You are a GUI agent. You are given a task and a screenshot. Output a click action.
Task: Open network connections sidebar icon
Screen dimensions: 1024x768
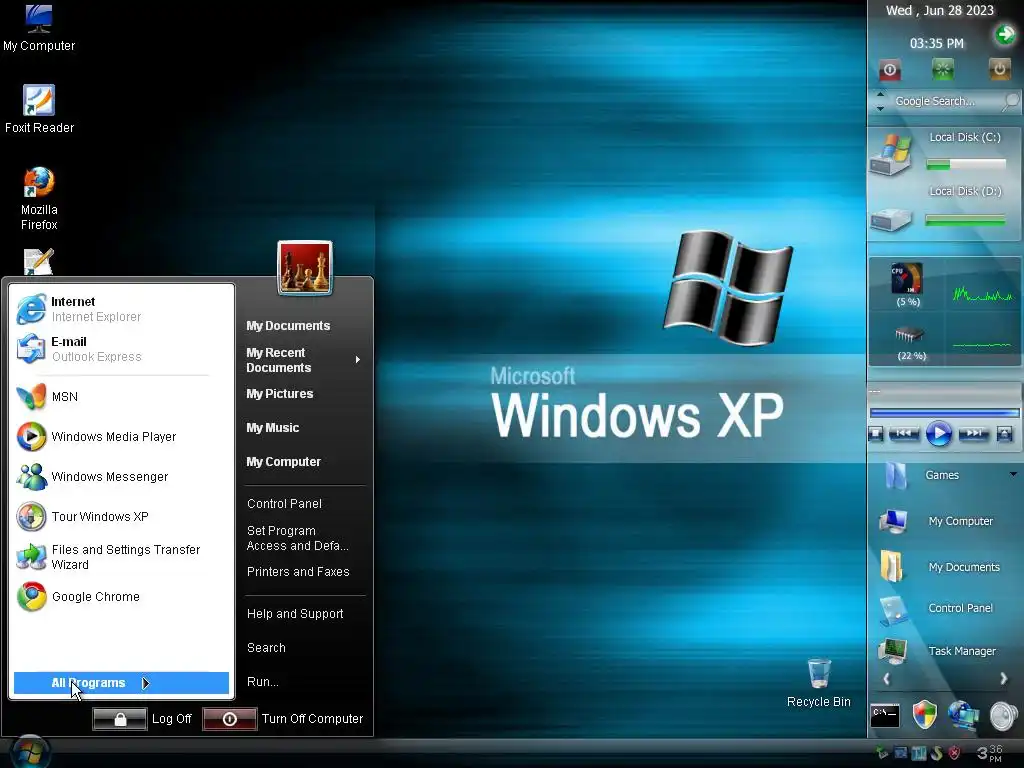pyautogui.click(x=963, y=715)
